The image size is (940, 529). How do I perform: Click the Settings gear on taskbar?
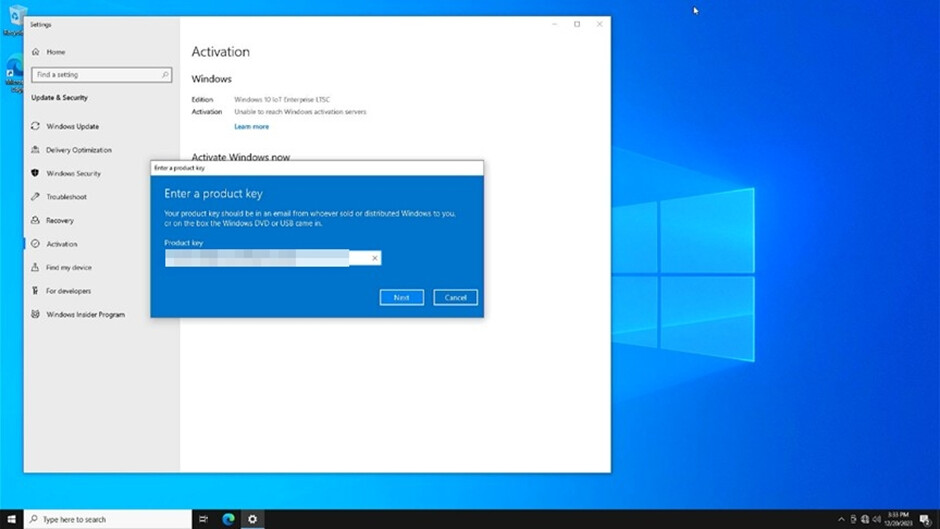[252, 519]
